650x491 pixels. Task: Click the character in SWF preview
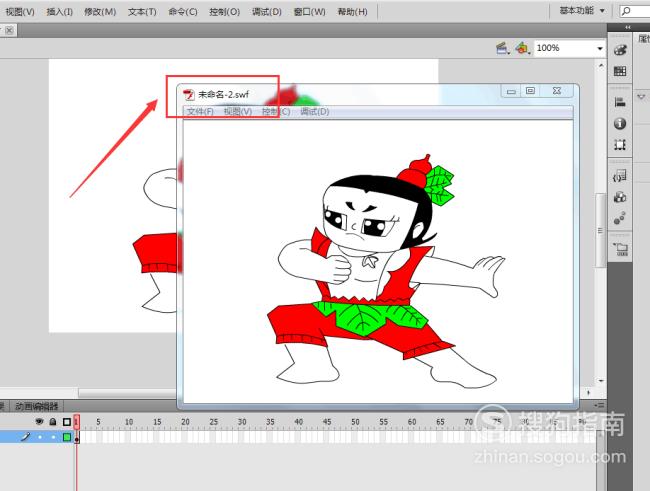[388, 272]
